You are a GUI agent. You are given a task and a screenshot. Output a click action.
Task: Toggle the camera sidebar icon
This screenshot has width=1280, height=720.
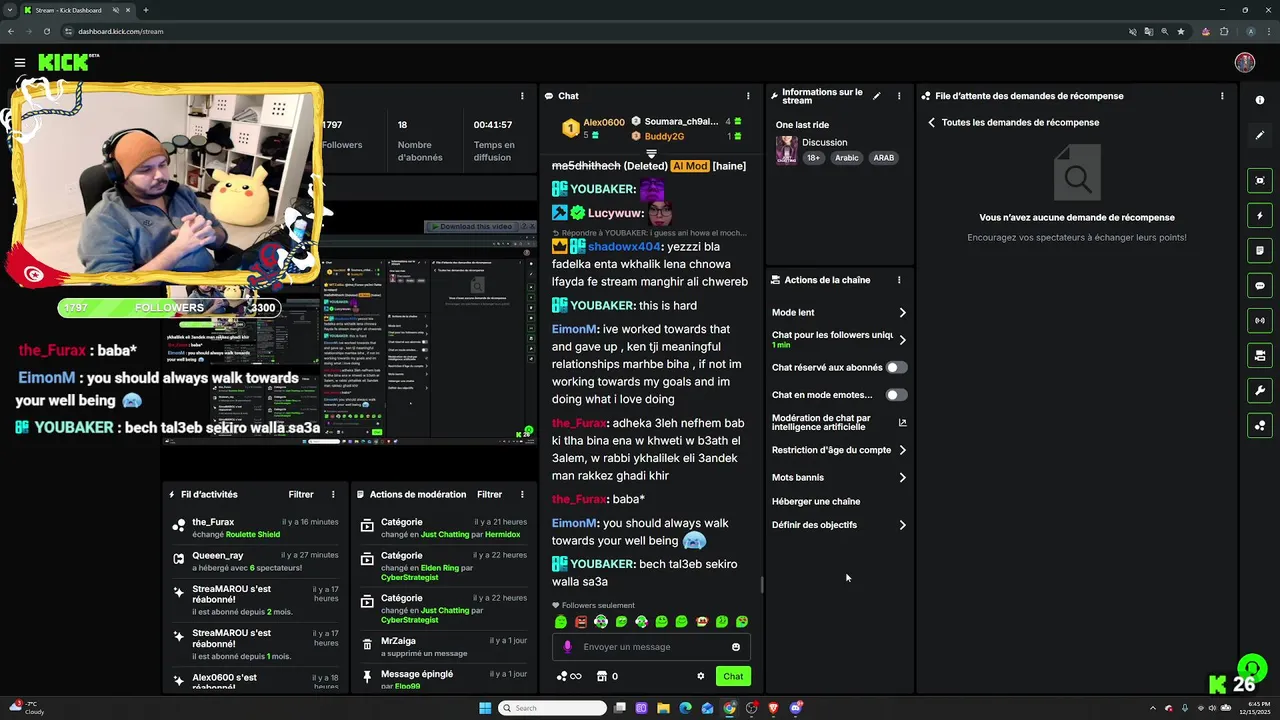(x=1260, y=355)
